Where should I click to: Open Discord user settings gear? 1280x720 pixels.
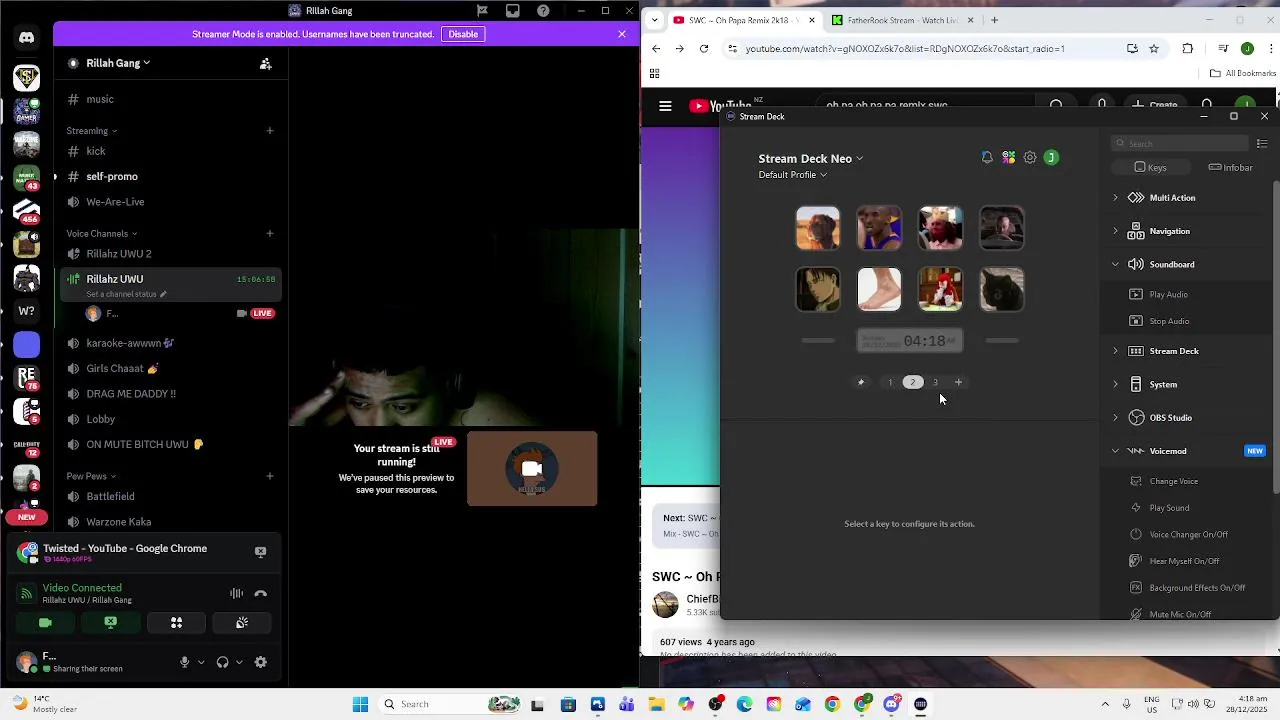[261, 662]
